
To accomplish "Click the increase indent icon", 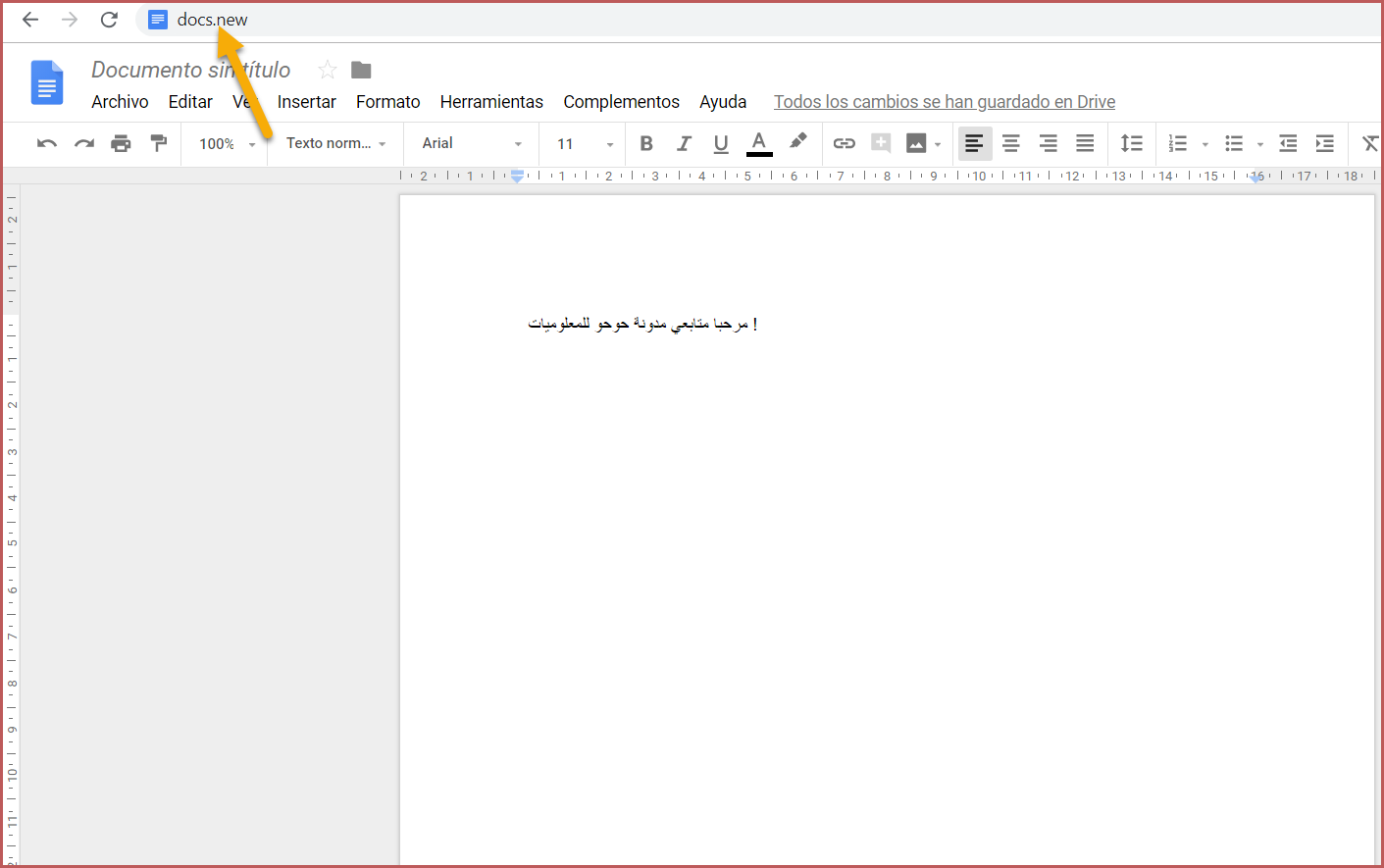I will click(1324, 143).
